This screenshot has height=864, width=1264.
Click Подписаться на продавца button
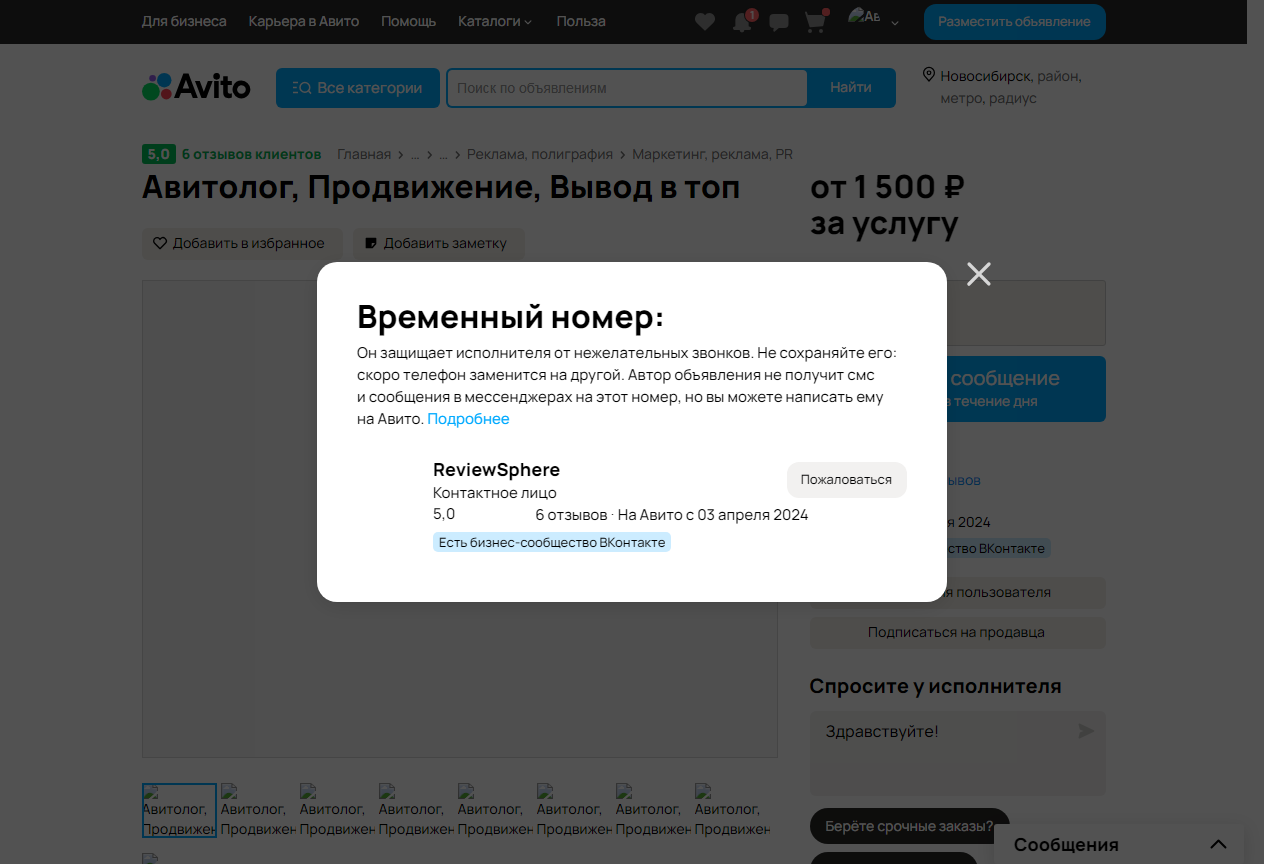957,632
